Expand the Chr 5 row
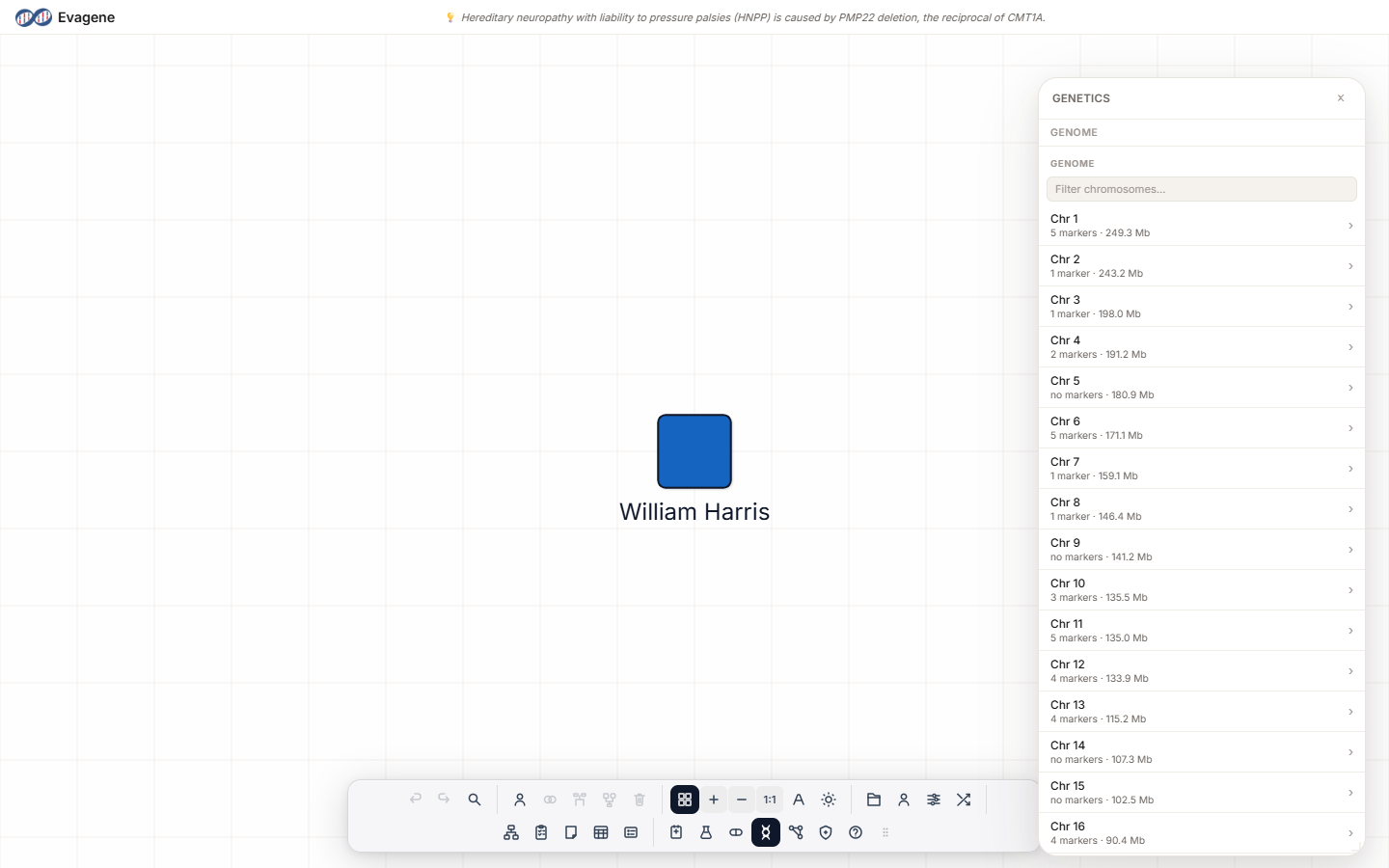The height and width of the screenshot is (868, 1389). (1202, 388)
